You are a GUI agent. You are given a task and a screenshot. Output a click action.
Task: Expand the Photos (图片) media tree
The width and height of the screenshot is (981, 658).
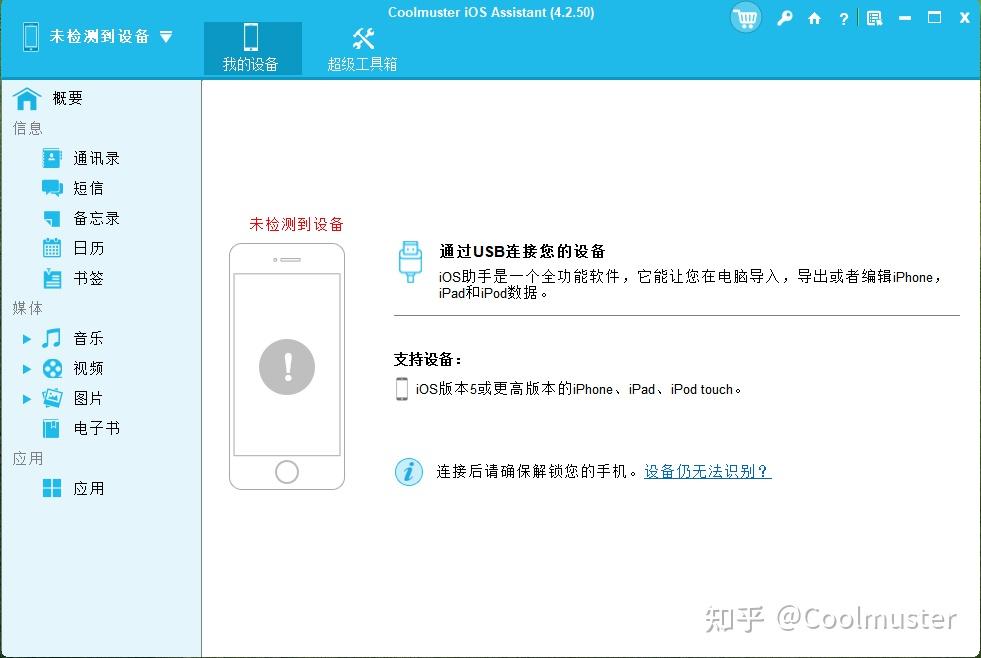27,398
